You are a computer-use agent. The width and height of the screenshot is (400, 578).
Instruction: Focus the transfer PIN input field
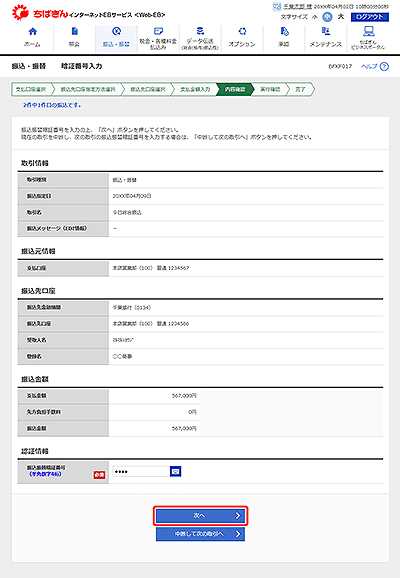141,471
